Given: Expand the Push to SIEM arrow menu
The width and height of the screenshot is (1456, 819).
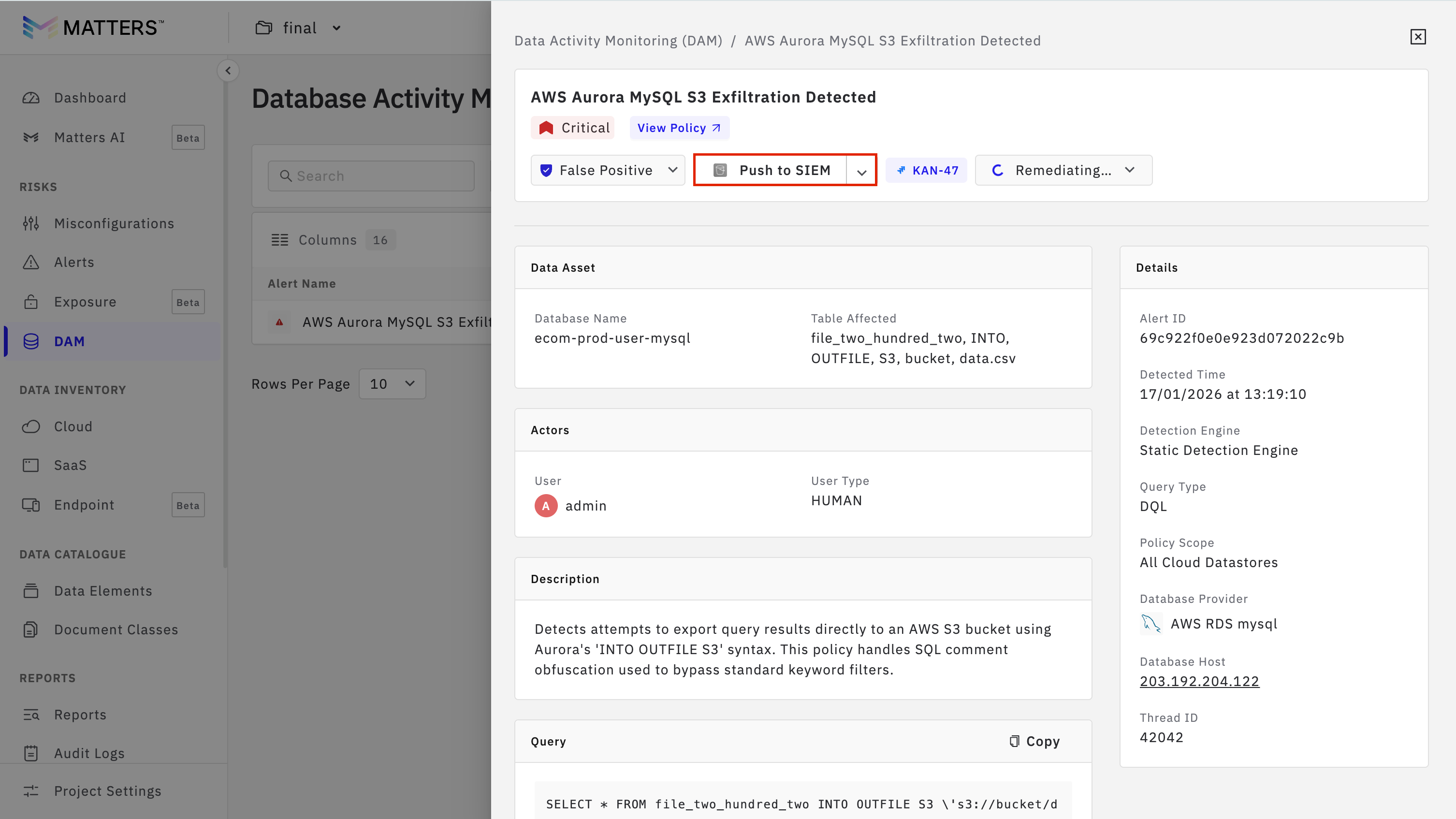Looking at the screenshot, I should tap(861, 171).
